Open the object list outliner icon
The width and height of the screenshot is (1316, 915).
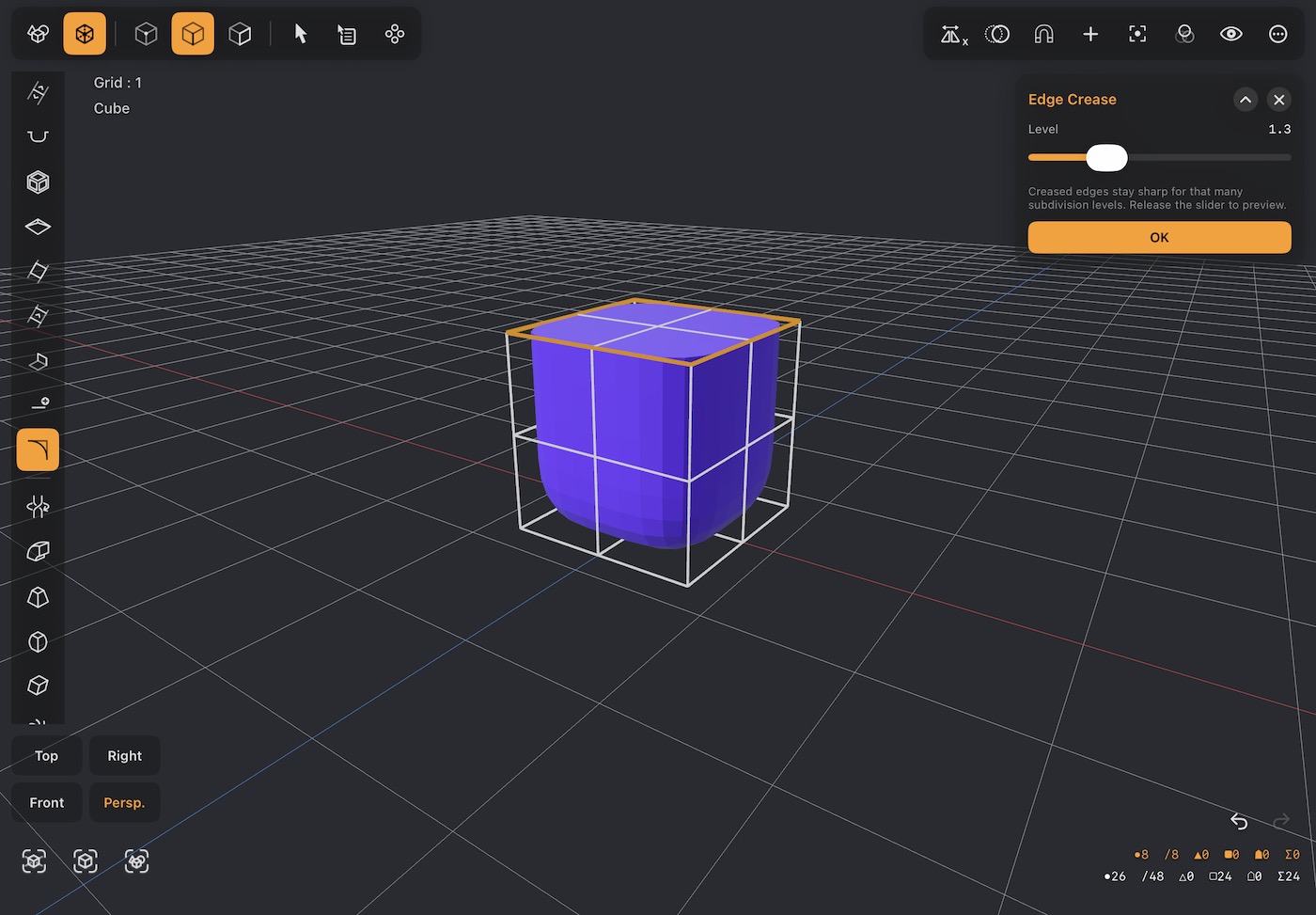pos(347,35)
